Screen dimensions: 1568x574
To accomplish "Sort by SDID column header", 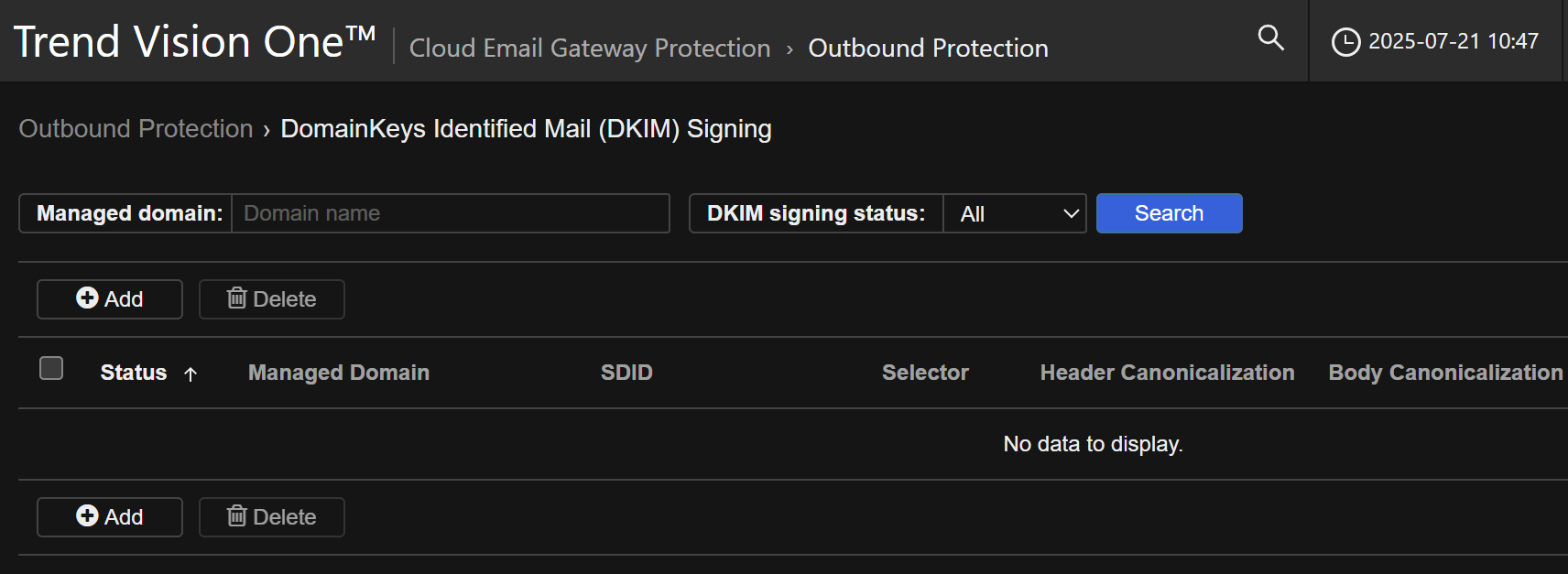I will [626, 373].
